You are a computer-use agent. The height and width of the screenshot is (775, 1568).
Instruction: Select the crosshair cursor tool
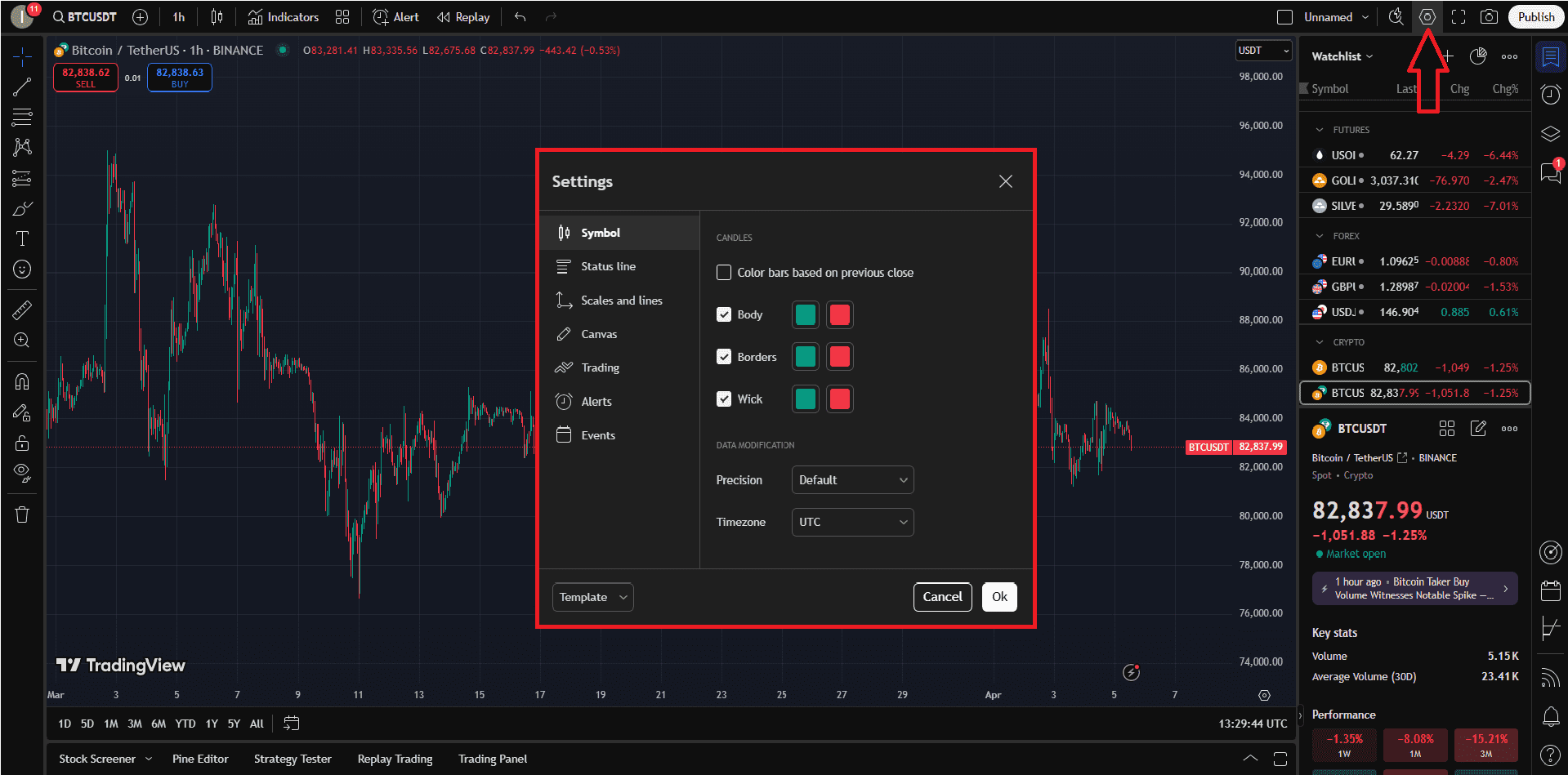(x=22, y=56)
